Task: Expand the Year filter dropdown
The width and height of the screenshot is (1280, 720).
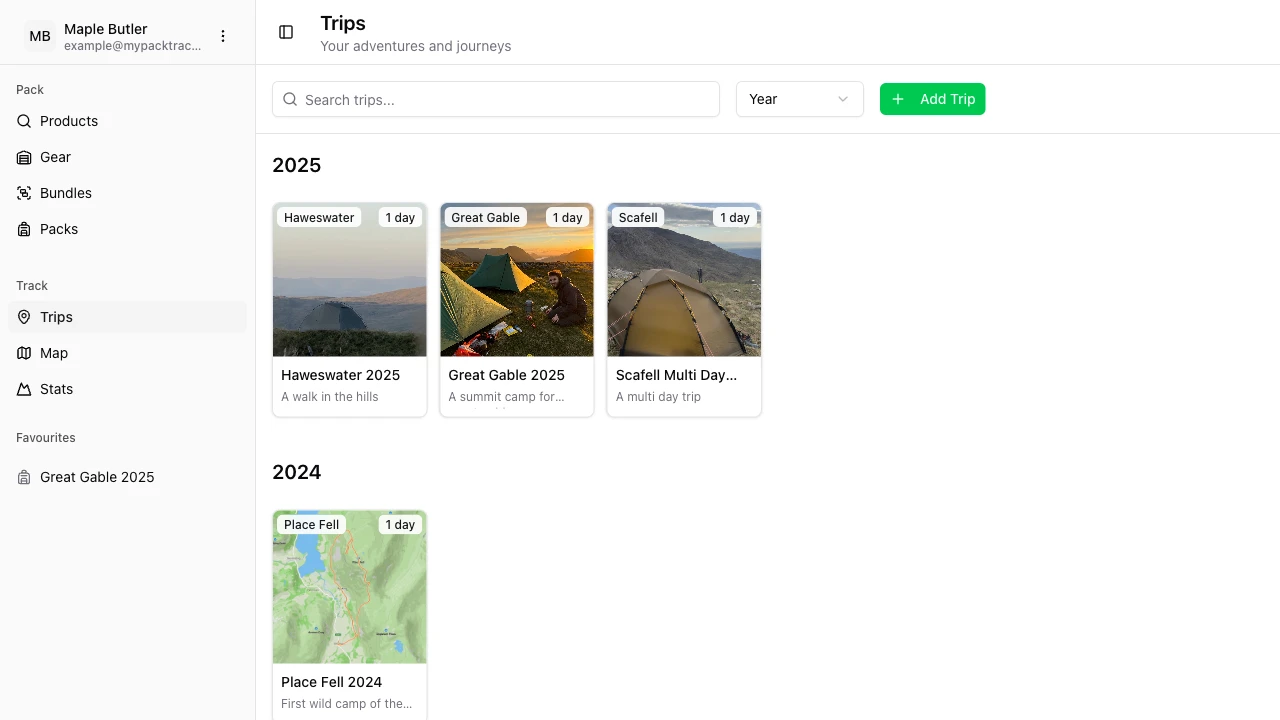Action: pyautogui.click(x=799, y=99)
